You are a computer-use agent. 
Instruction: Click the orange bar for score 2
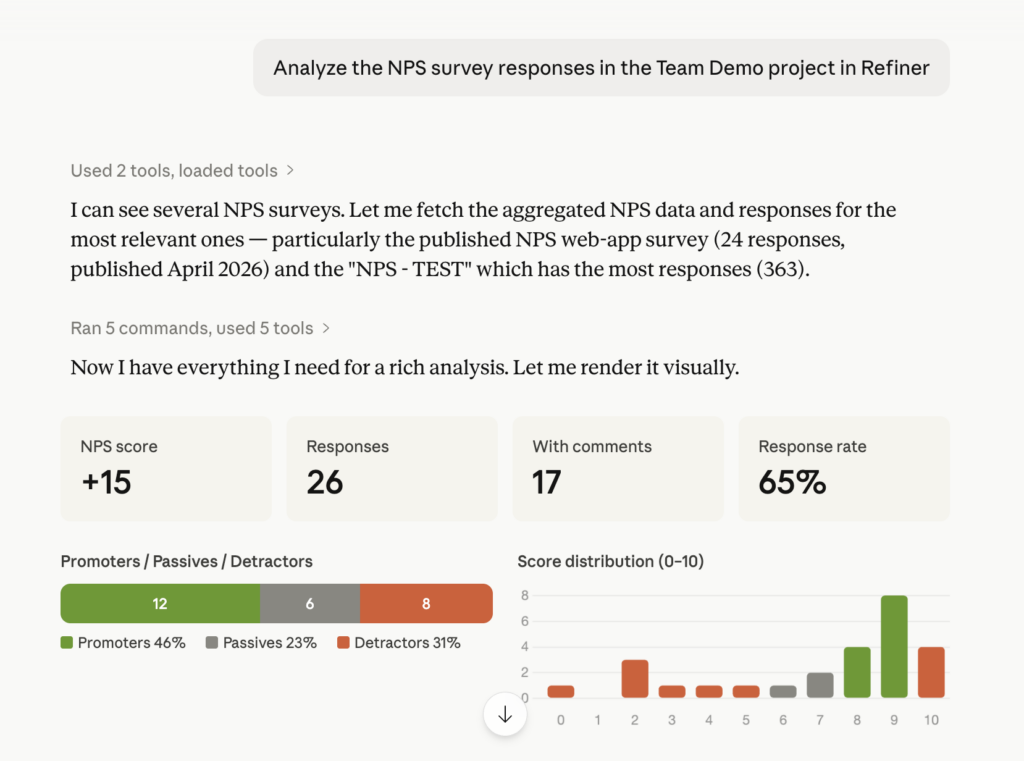coord(635,679)
